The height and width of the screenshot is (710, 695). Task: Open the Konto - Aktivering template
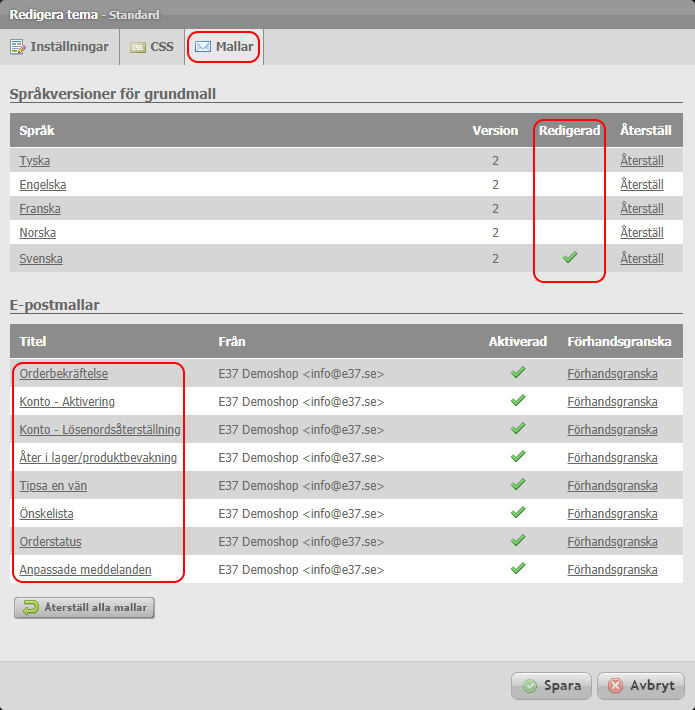[x=67, y=402]
